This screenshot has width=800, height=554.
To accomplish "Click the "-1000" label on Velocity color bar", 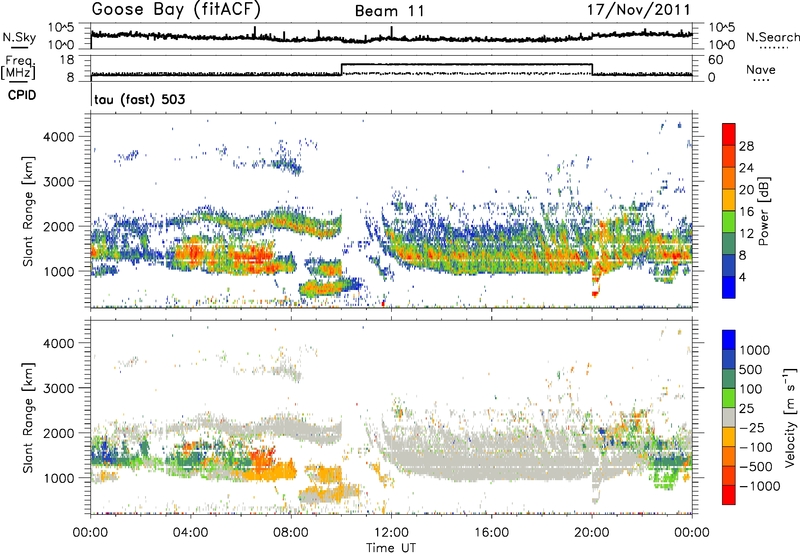I will coord(759,486).
